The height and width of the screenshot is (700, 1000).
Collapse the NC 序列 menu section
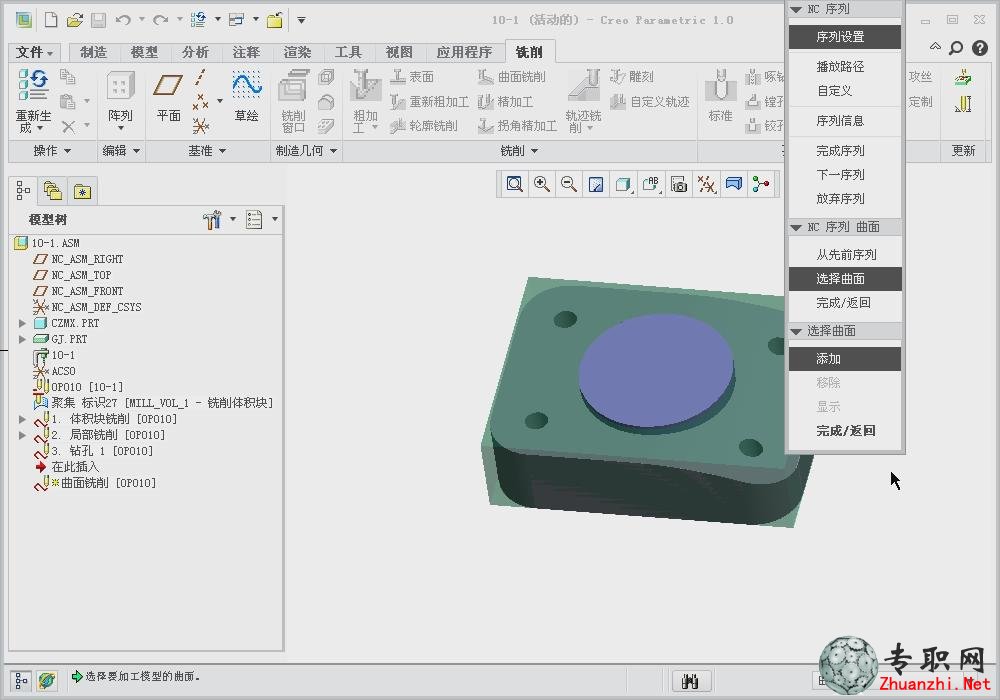coord(796,10)
